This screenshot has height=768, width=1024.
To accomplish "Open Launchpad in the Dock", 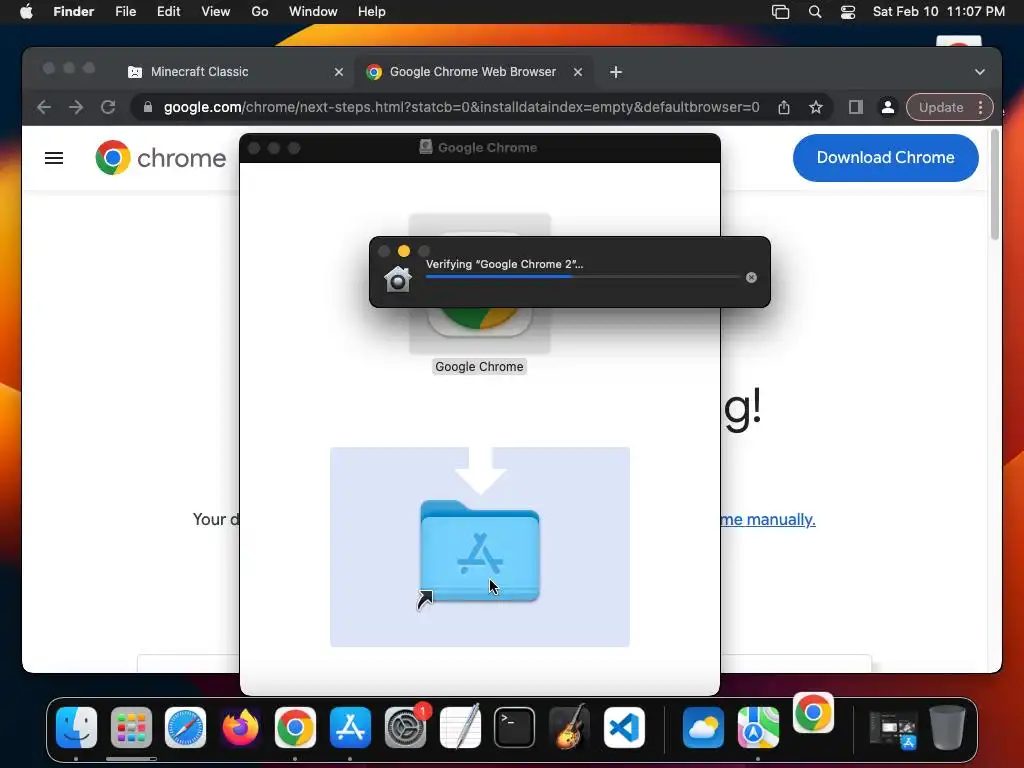I will pos(131,727).
